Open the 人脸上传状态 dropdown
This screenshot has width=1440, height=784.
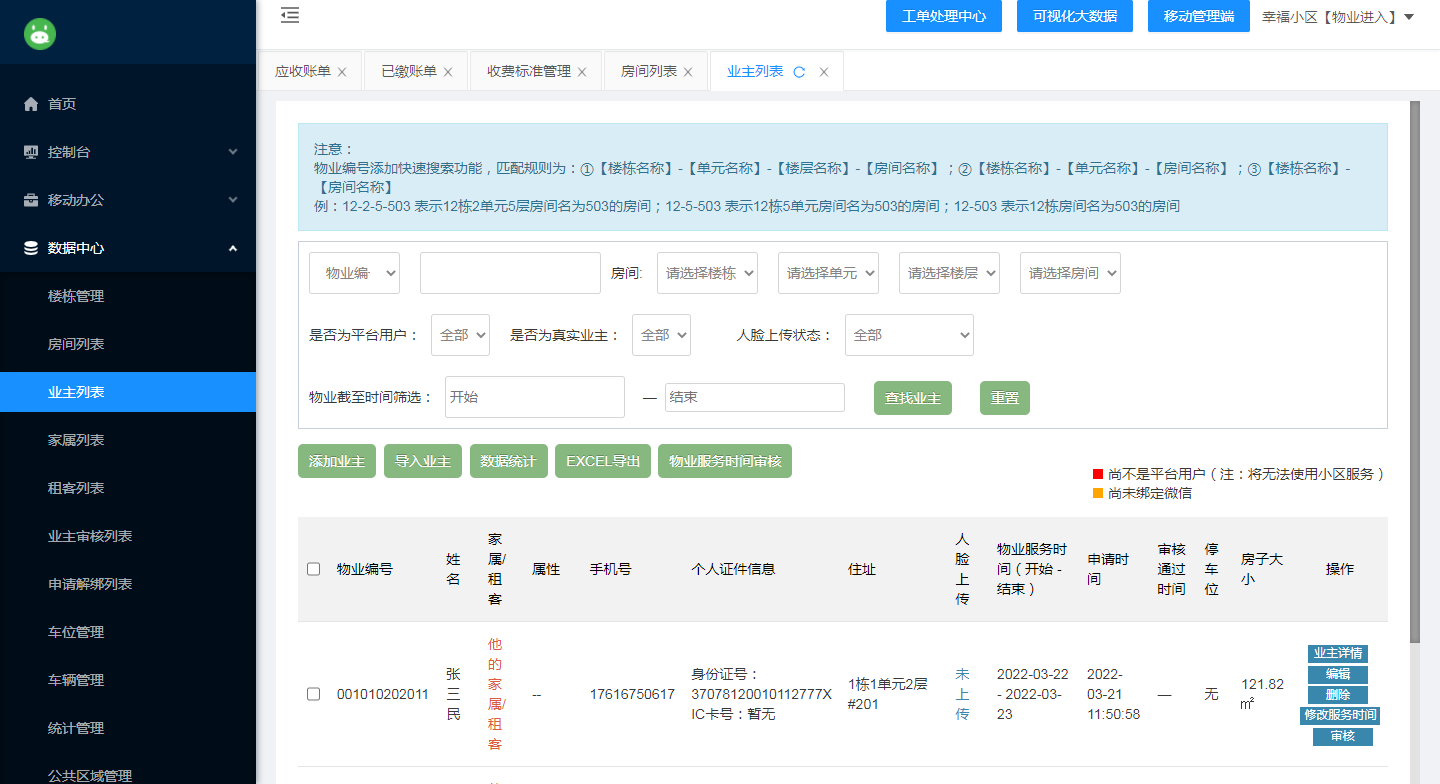tap(909, 335)
